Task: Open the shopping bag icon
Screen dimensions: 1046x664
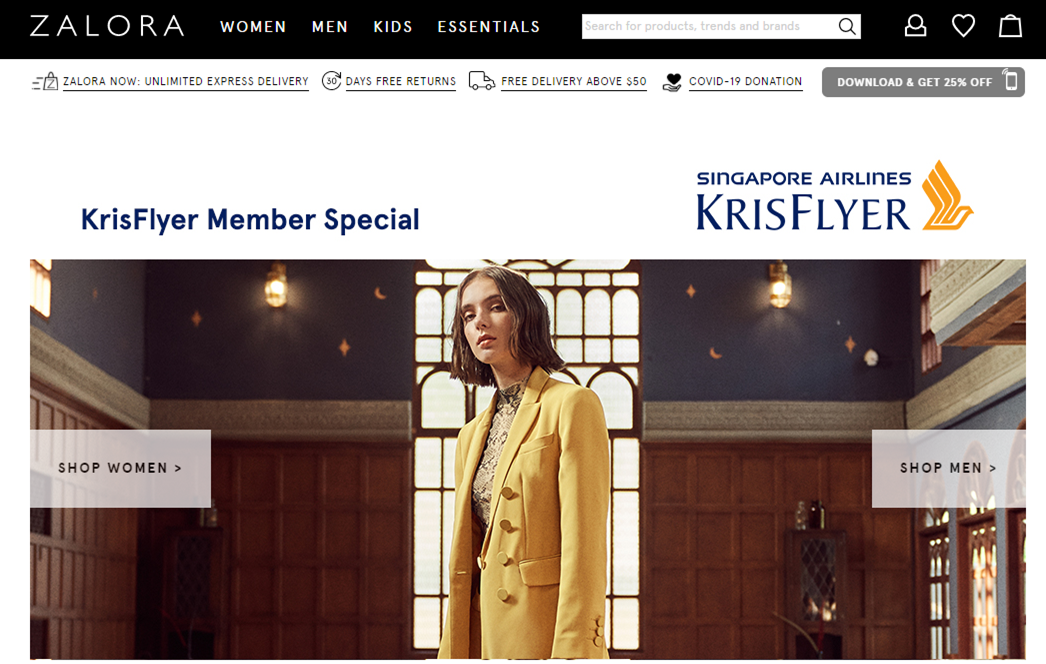Action: click(x=1010, y=26)
